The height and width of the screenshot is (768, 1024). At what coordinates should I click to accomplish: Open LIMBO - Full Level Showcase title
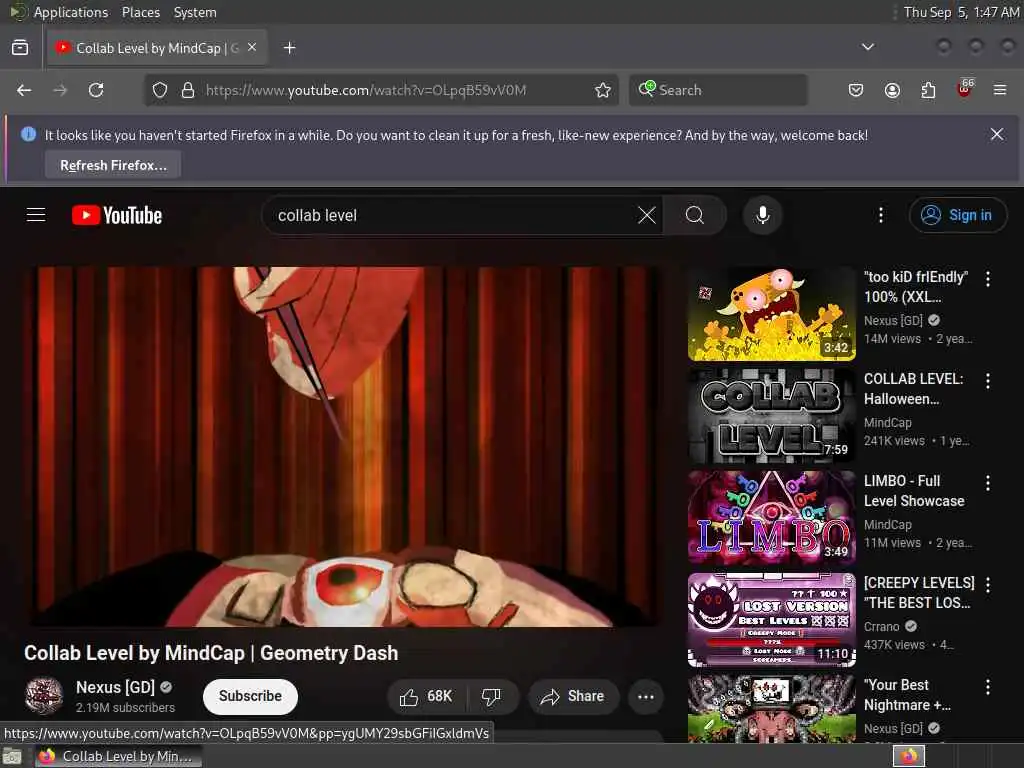tap(914, 490)
